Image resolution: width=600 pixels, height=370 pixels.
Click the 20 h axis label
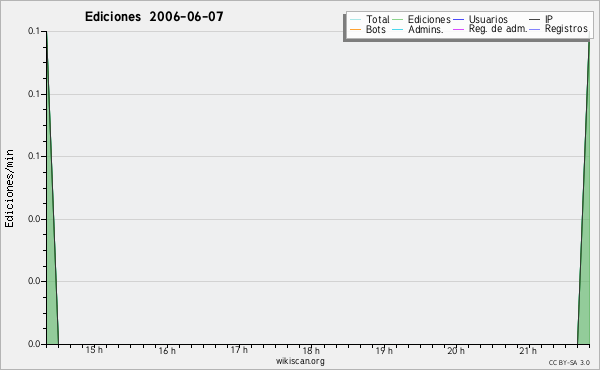[x=456, y=350]
